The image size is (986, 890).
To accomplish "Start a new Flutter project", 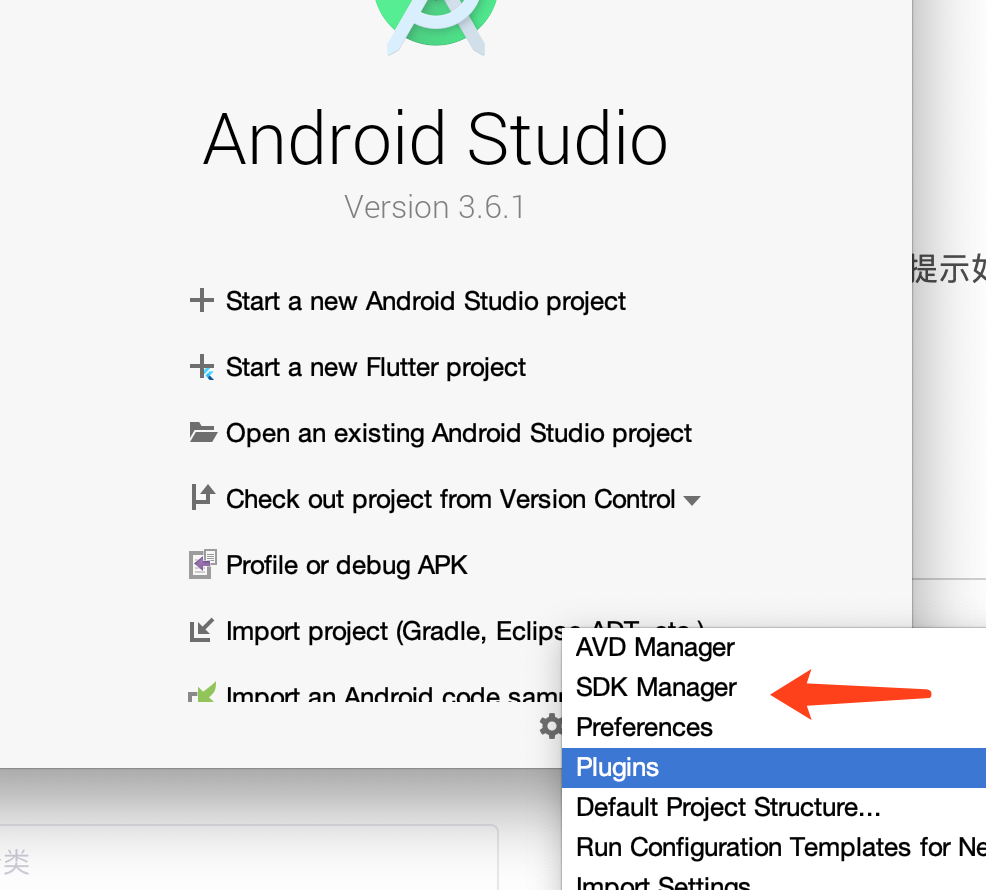I will coord(375,367).
